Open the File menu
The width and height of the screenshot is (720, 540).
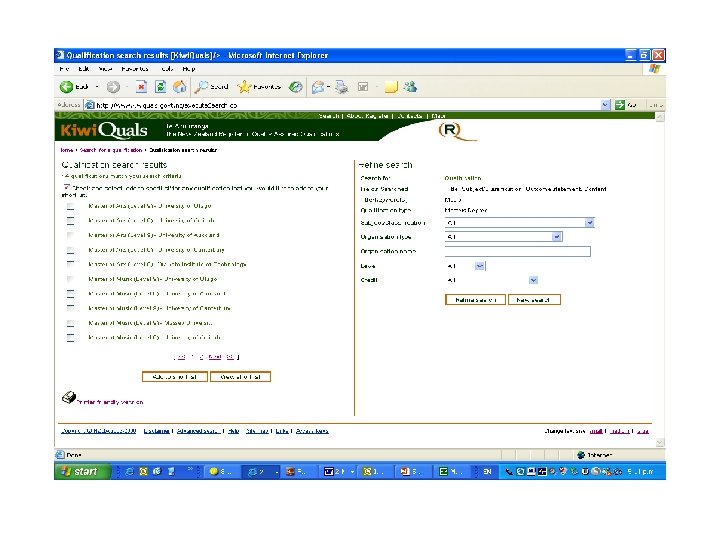[x=64, y=69]
